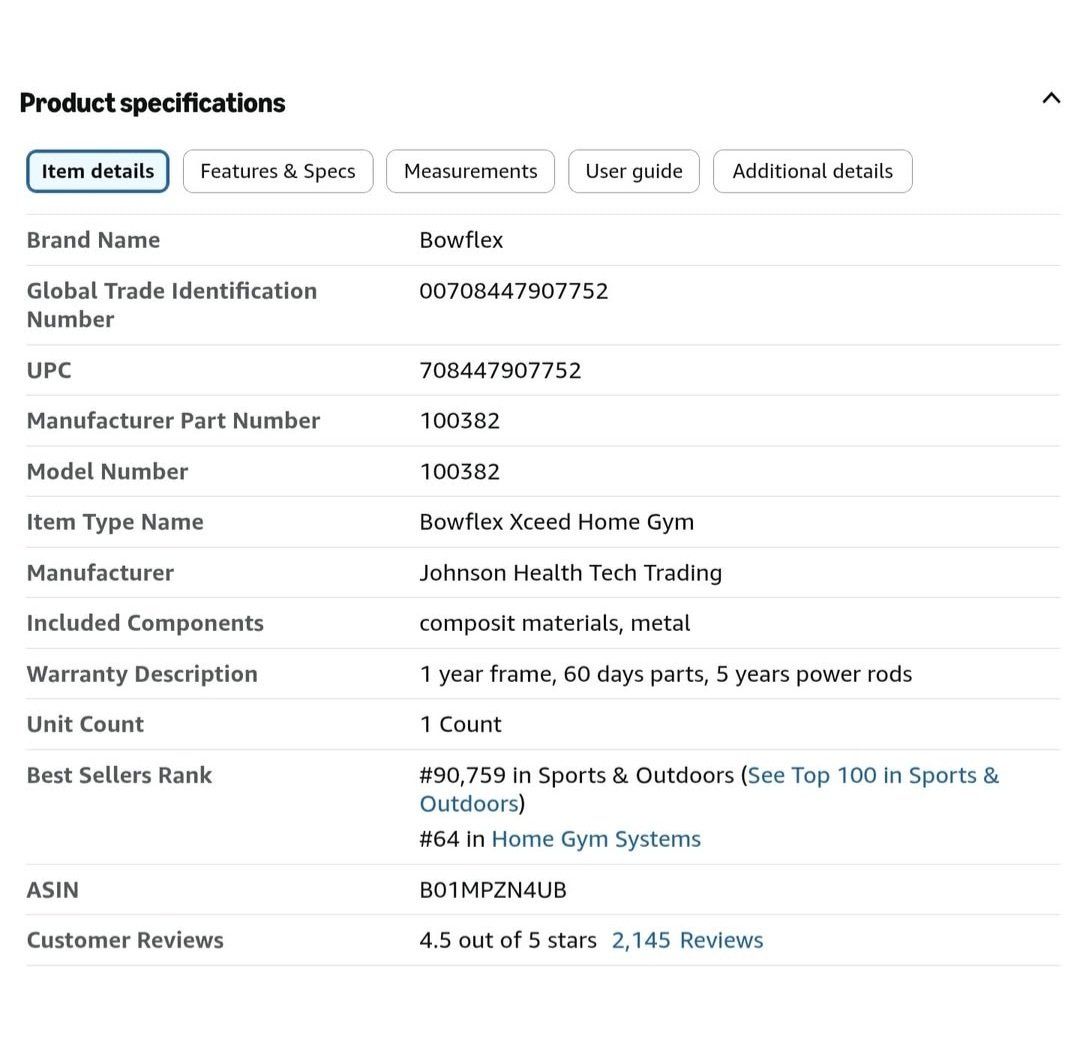This screenshot has height=1037, width=1080.
Task: Click the ASIN value B01MPZN4UB
Action: coord(492,890)
